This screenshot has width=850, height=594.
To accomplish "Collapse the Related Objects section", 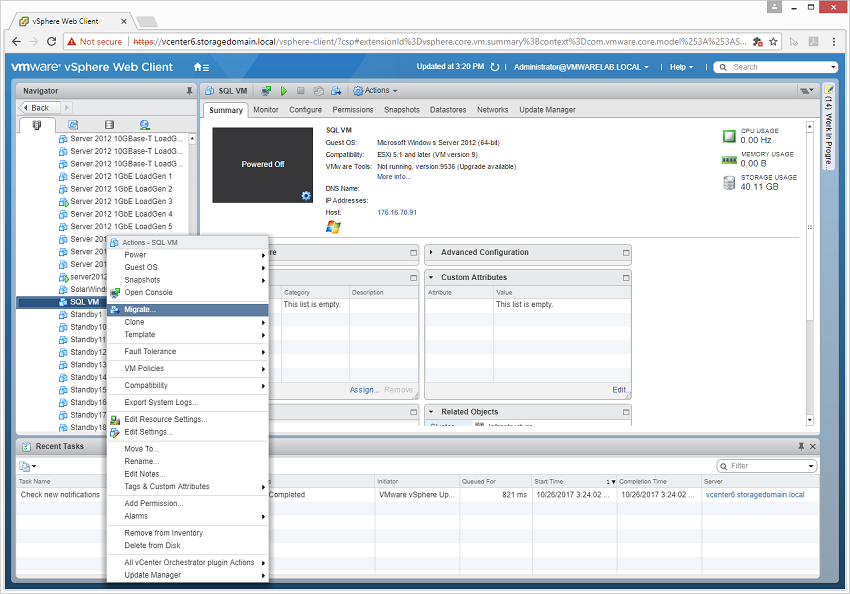I will [431, 412].
